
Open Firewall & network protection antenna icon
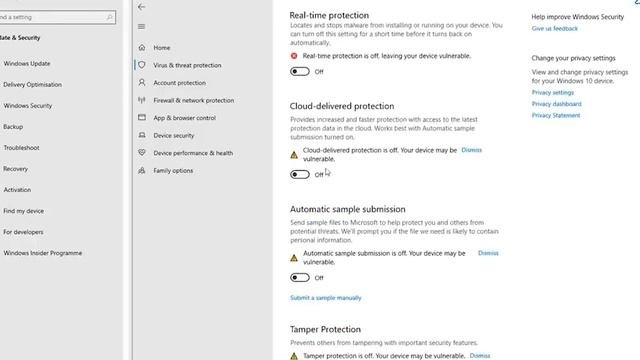click(142, 100)
